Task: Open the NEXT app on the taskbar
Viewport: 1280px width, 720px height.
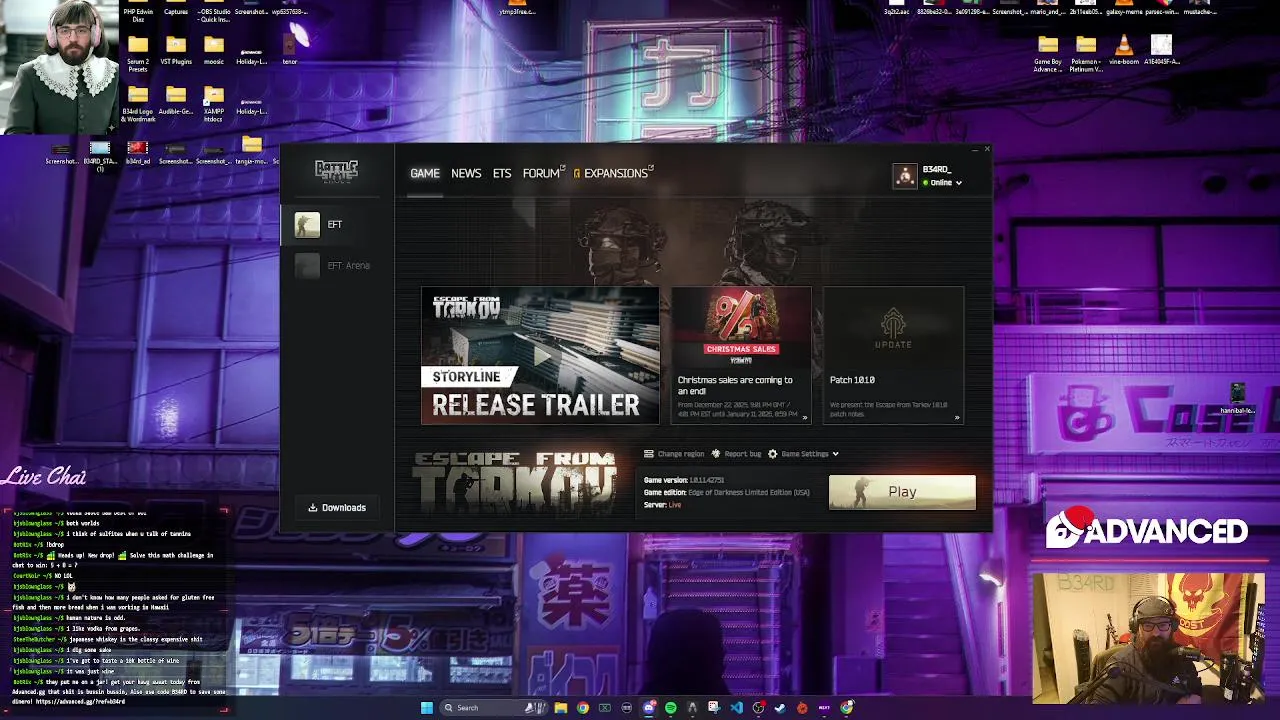Action: (x=824, y=708)
